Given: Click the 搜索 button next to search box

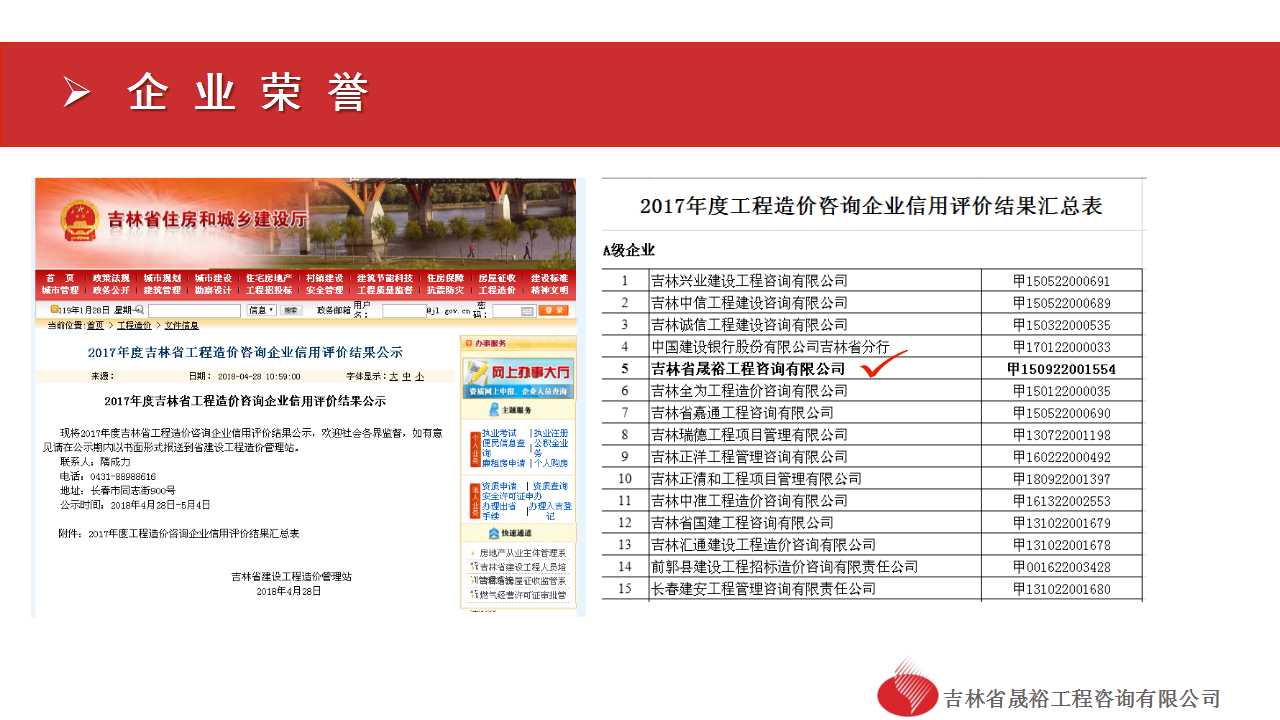Looking at the screenshot, I should 290,311.
